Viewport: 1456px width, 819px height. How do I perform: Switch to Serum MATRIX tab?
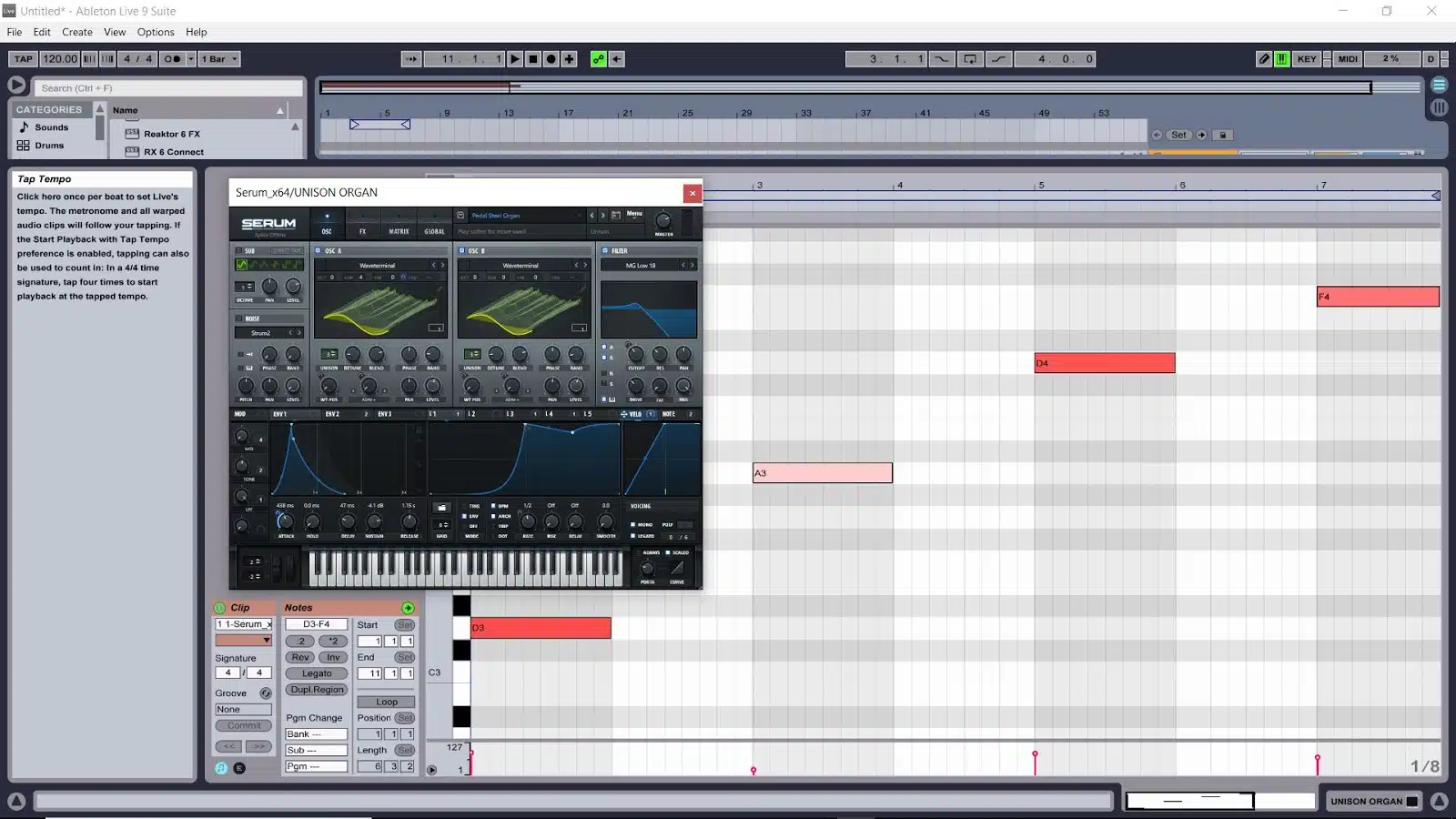(399, 231)
